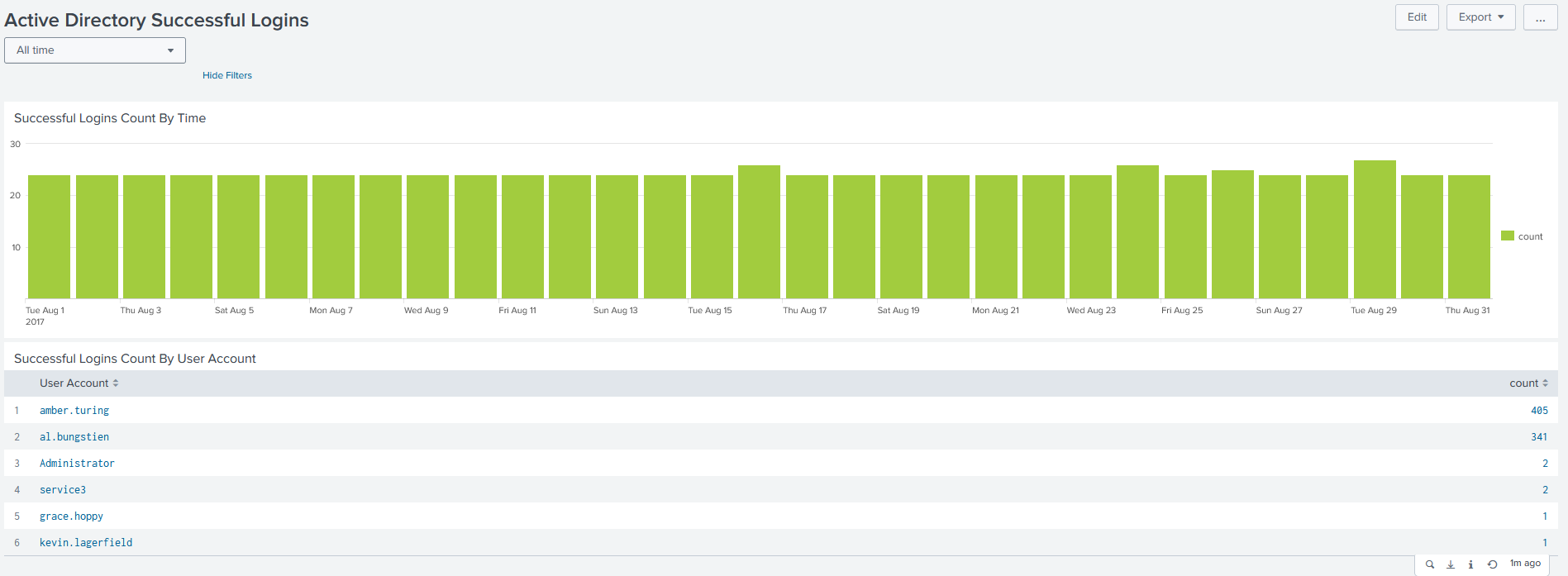Open the more actions ellipsis button
This screenshot has height=576, width=1568.
pyautogui.click(x=1540, y=17)
